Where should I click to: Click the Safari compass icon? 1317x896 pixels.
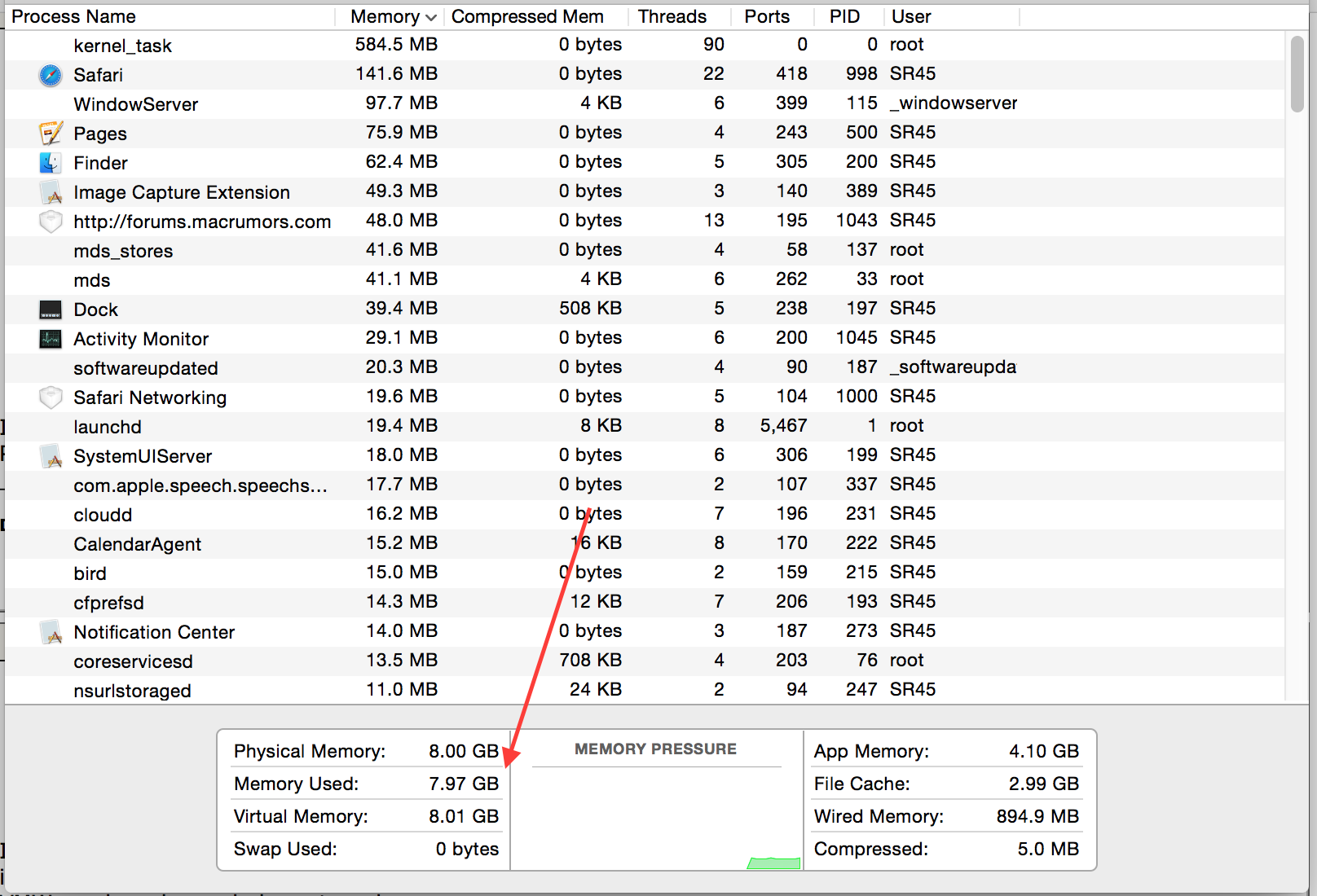point(51,75)
